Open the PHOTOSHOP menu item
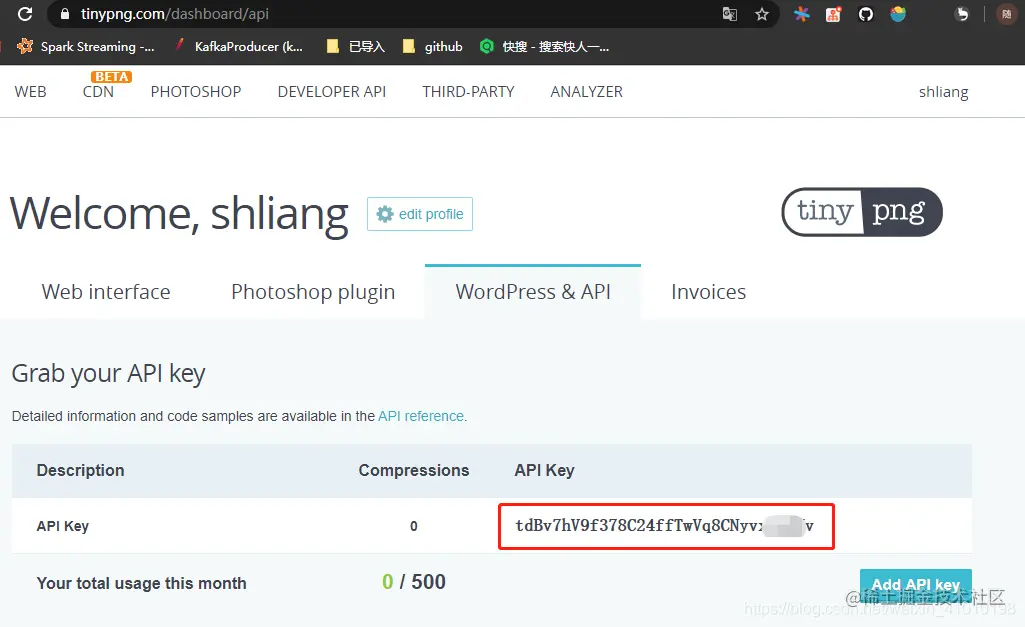Viewport: 1025px width, 627px height. [196, 91]
